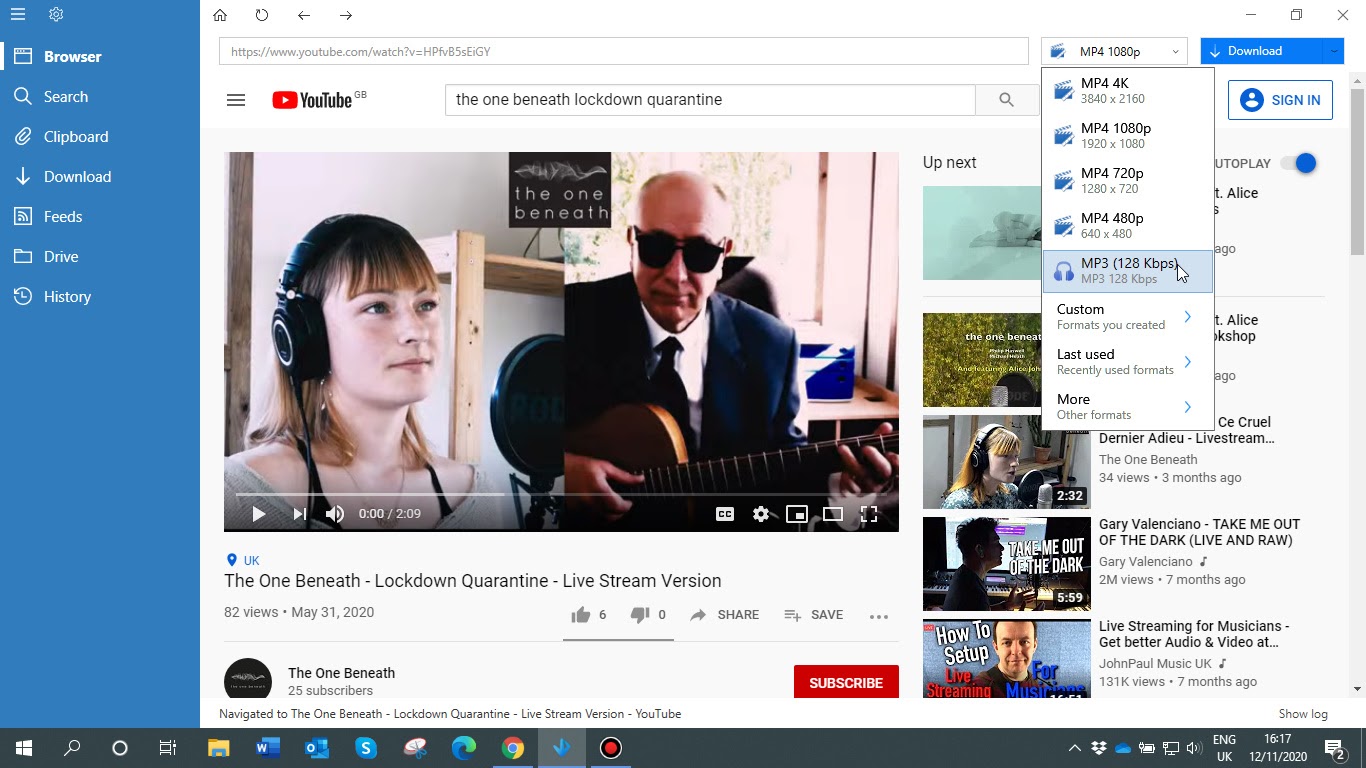This screenshot has width=1366, height=768.
Task: Click SIGN IN button on YouTube
Action: (x=1280, y=100)
